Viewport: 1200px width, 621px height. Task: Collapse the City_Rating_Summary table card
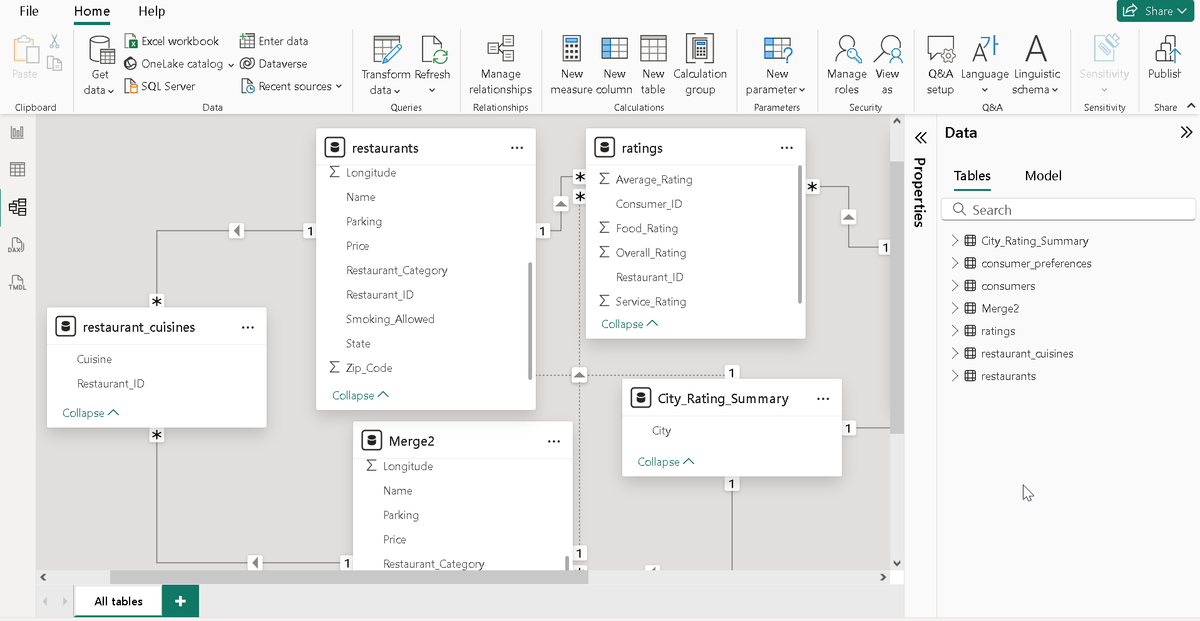coord(666,462)
